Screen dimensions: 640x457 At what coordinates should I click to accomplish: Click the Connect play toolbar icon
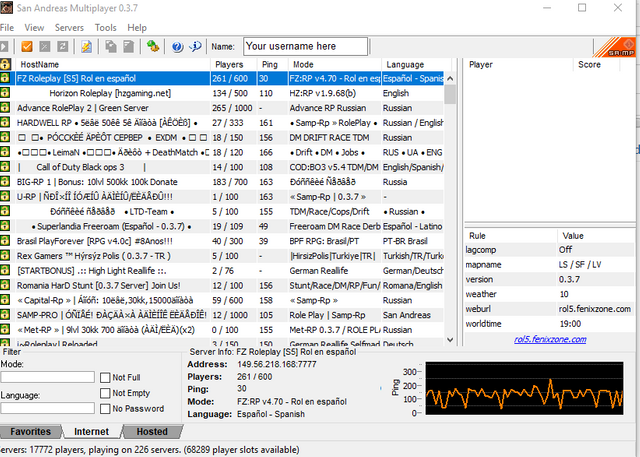(x=4, y=47)
